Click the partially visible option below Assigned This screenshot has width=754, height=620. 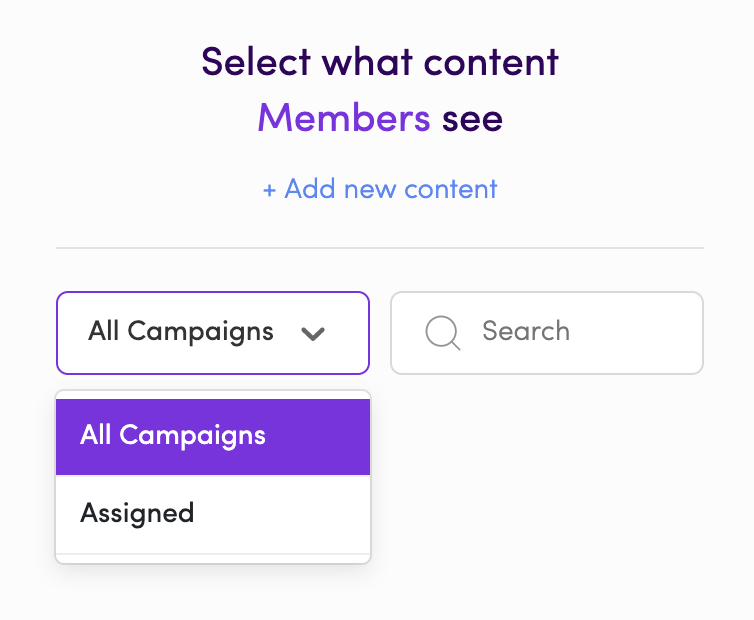coord(213,558)
